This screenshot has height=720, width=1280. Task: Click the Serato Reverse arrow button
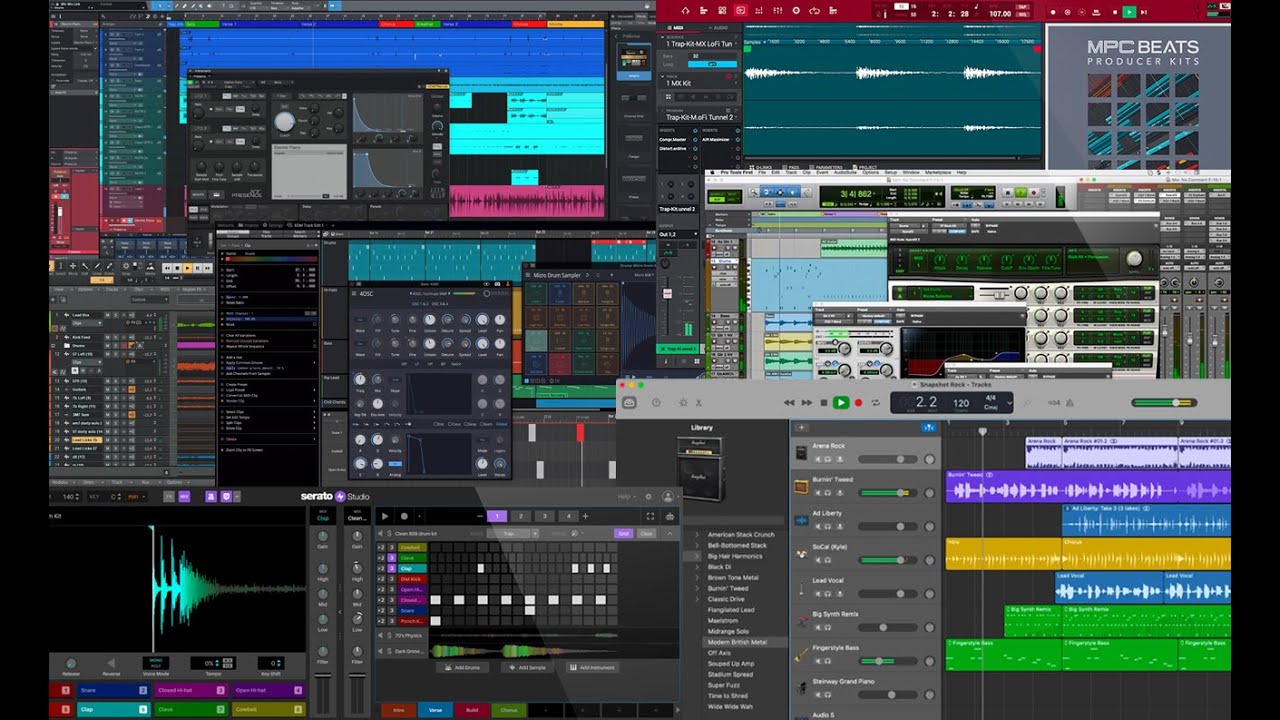pos(110,663)
